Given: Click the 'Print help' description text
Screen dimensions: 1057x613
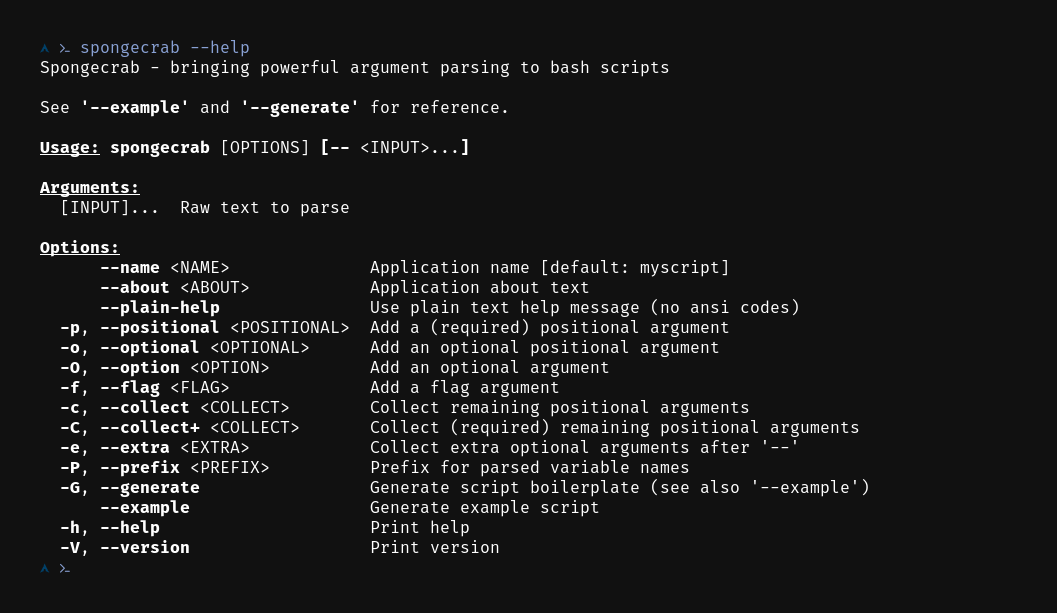Looking at the screenshot, I should [x=420, y=528].
